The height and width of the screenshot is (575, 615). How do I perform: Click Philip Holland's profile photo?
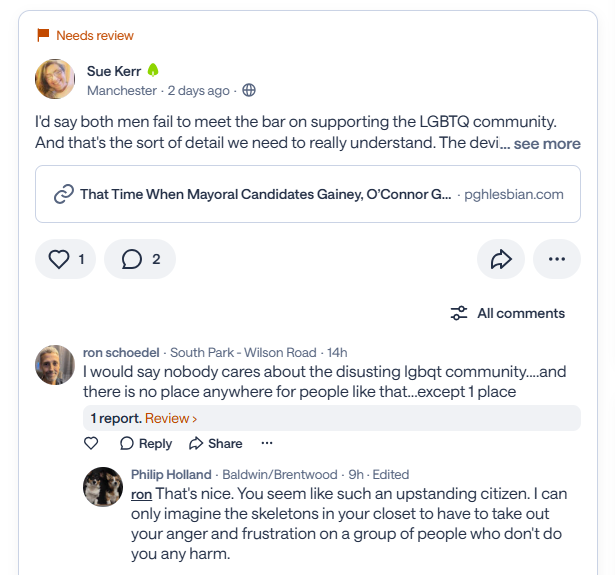point(103,485)
